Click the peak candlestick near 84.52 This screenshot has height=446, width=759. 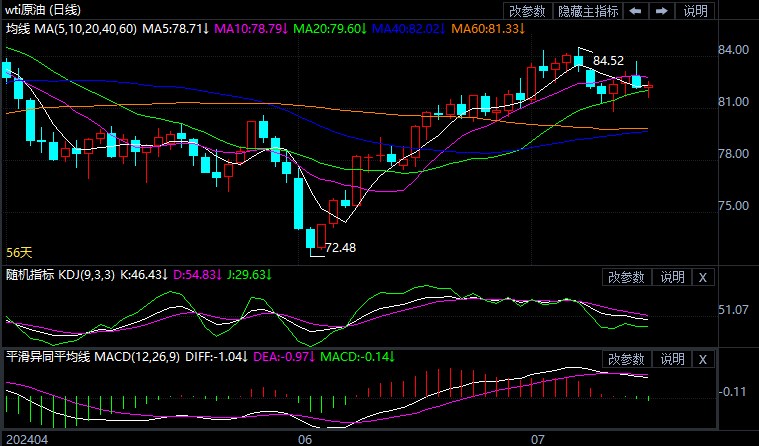[578, 61]
